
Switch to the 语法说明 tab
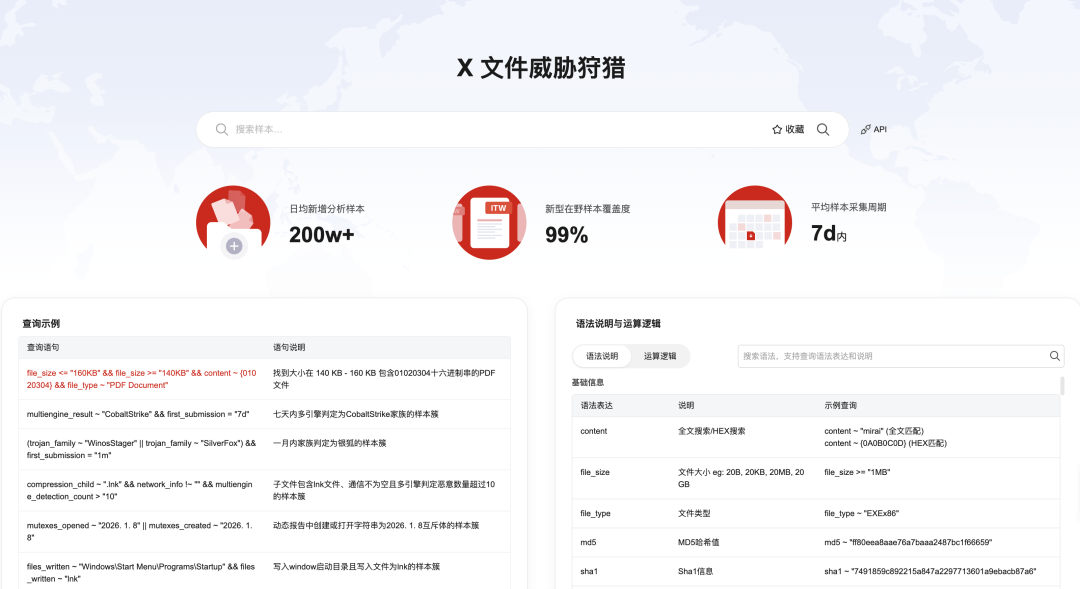pyautogui.click(x=602, y=356)
